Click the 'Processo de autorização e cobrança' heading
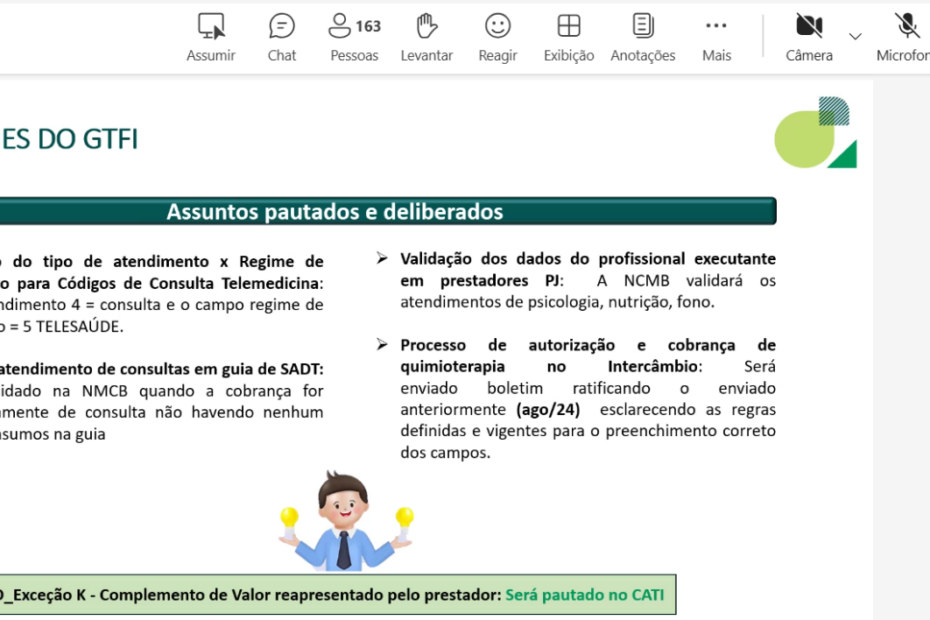This screenshot has width=930, height=620. 587,345
